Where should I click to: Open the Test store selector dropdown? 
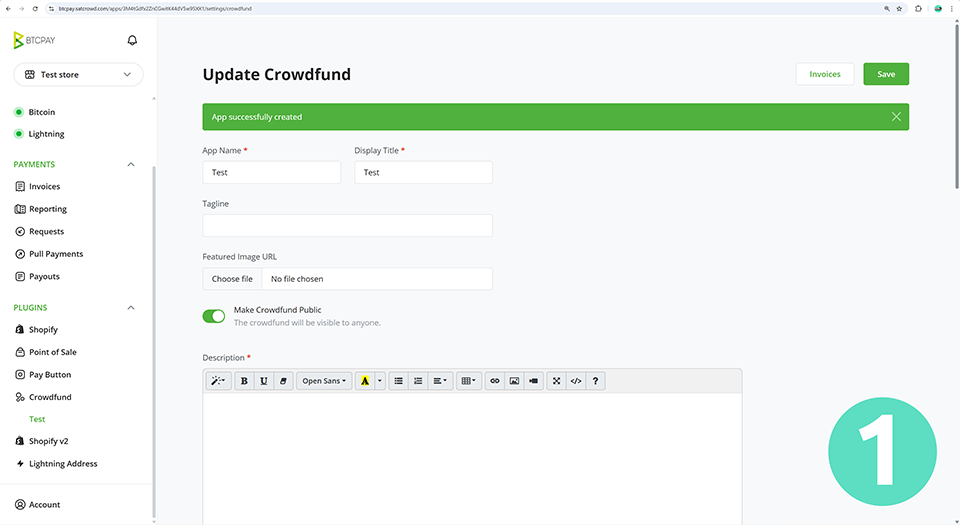pyautogui.click(x=78, y=75)
